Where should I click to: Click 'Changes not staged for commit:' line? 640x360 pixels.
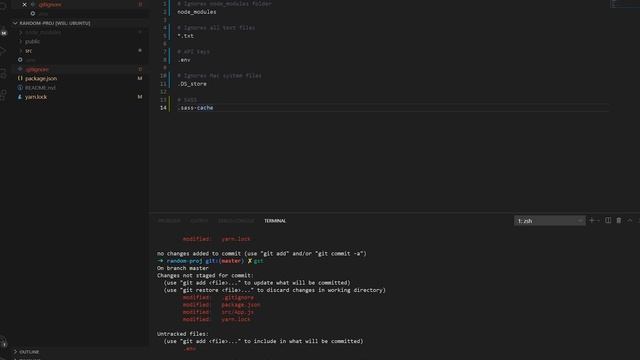205,276
